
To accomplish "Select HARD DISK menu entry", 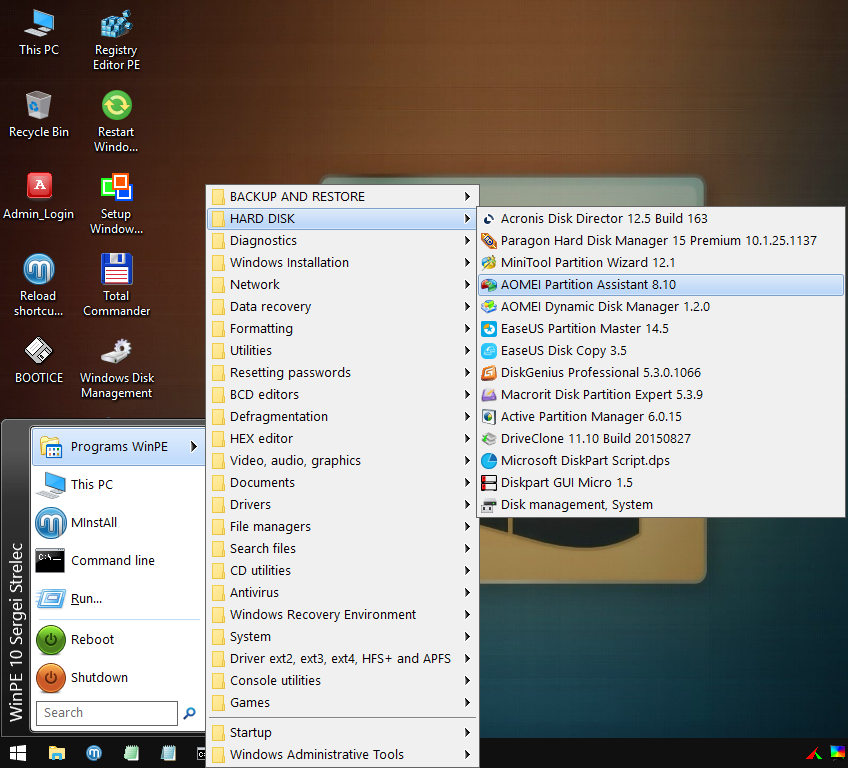I will click(342, 219).
